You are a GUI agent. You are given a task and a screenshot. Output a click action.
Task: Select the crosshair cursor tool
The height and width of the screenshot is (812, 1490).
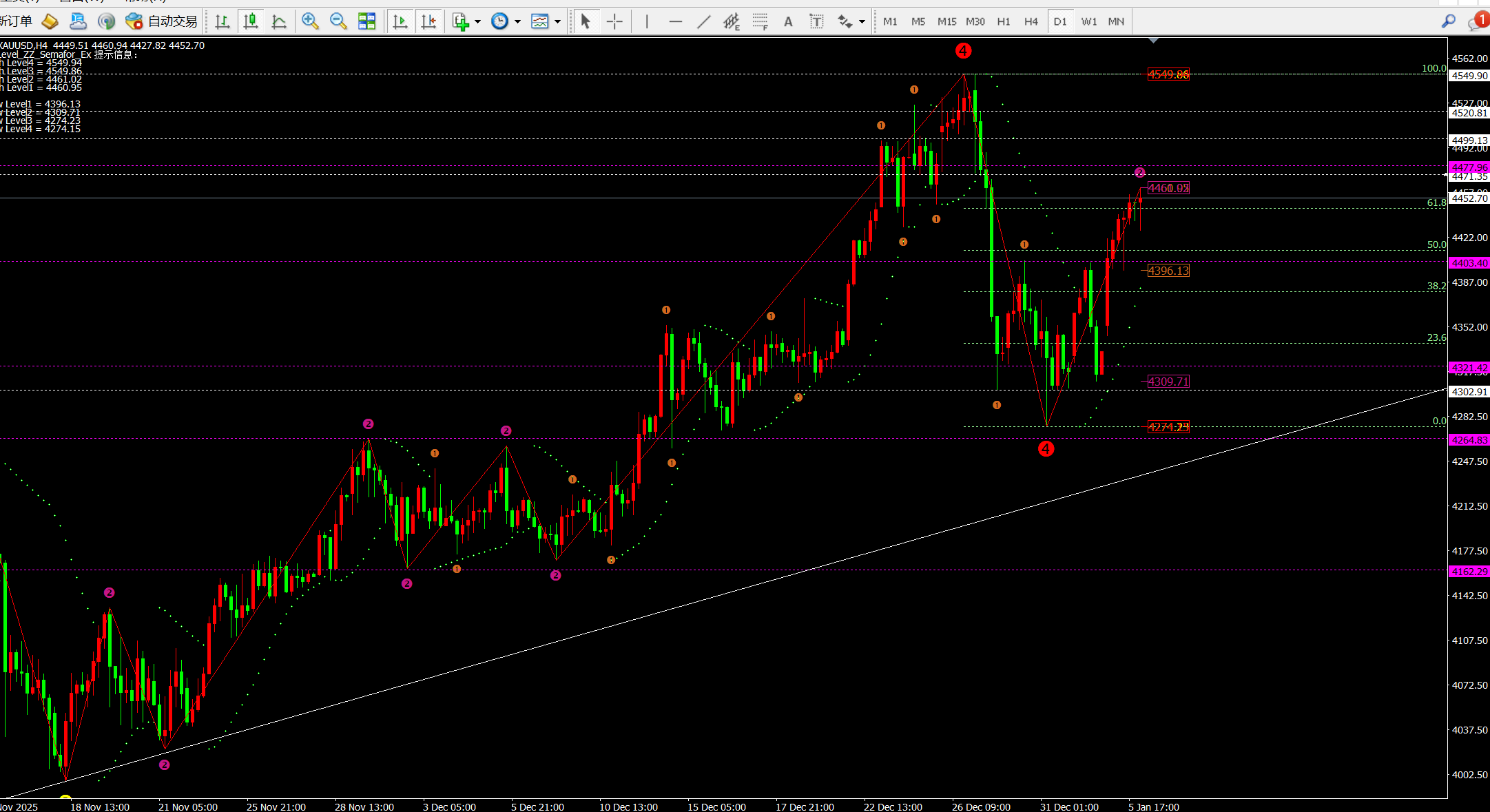tap(614, 21)
